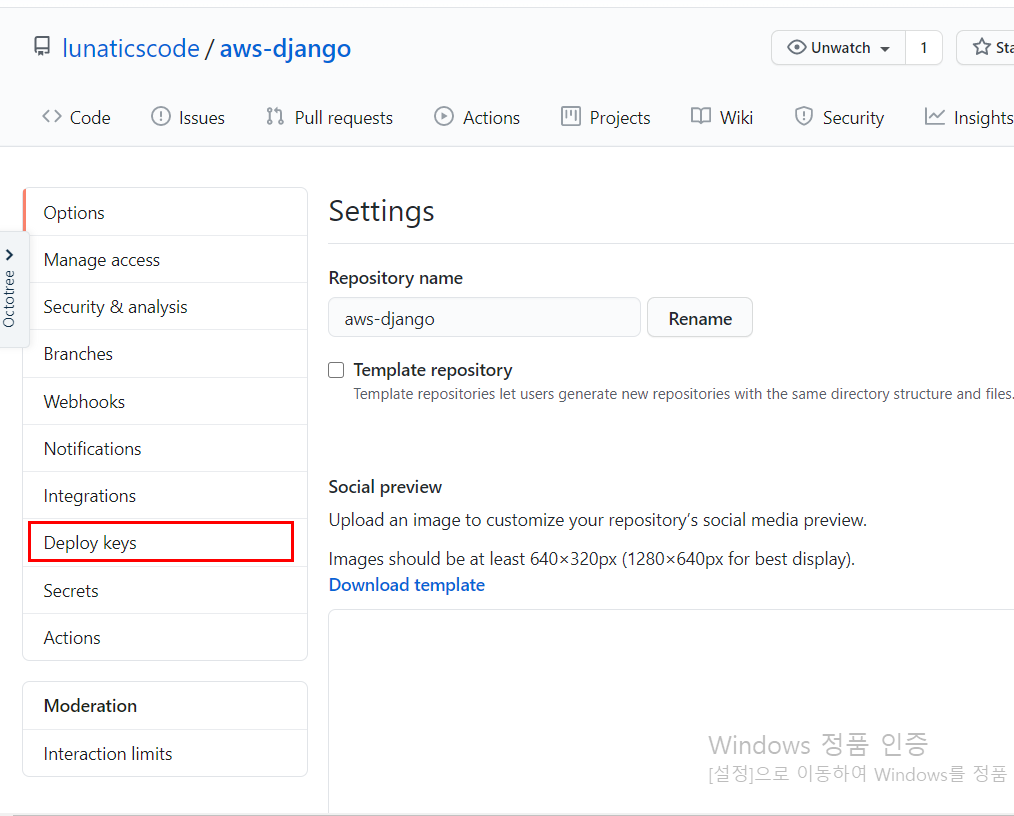Open Deploy keys settings

click(x=165, y=542)
